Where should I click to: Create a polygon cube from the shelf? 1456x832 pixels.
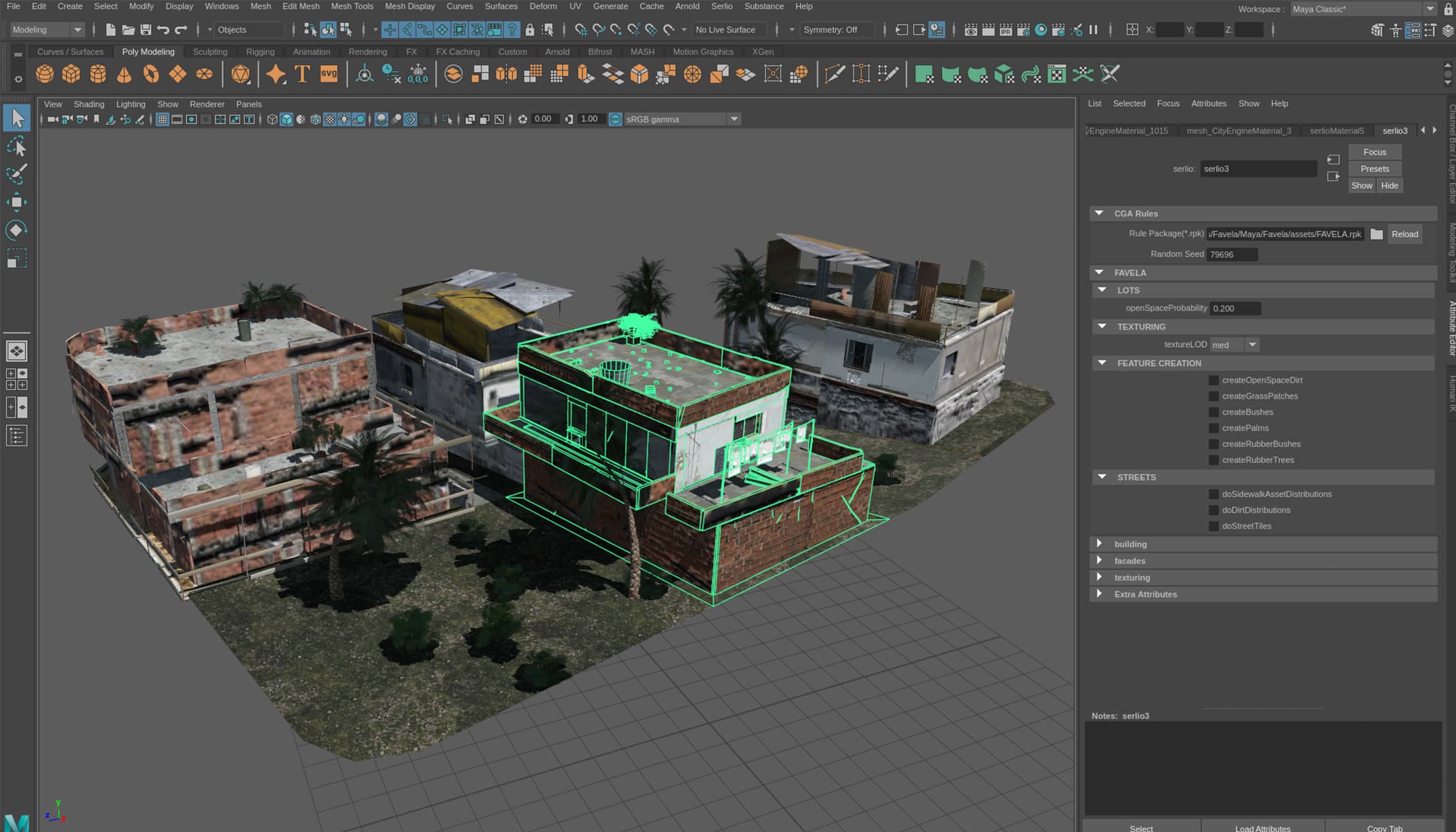pos(69,74)
